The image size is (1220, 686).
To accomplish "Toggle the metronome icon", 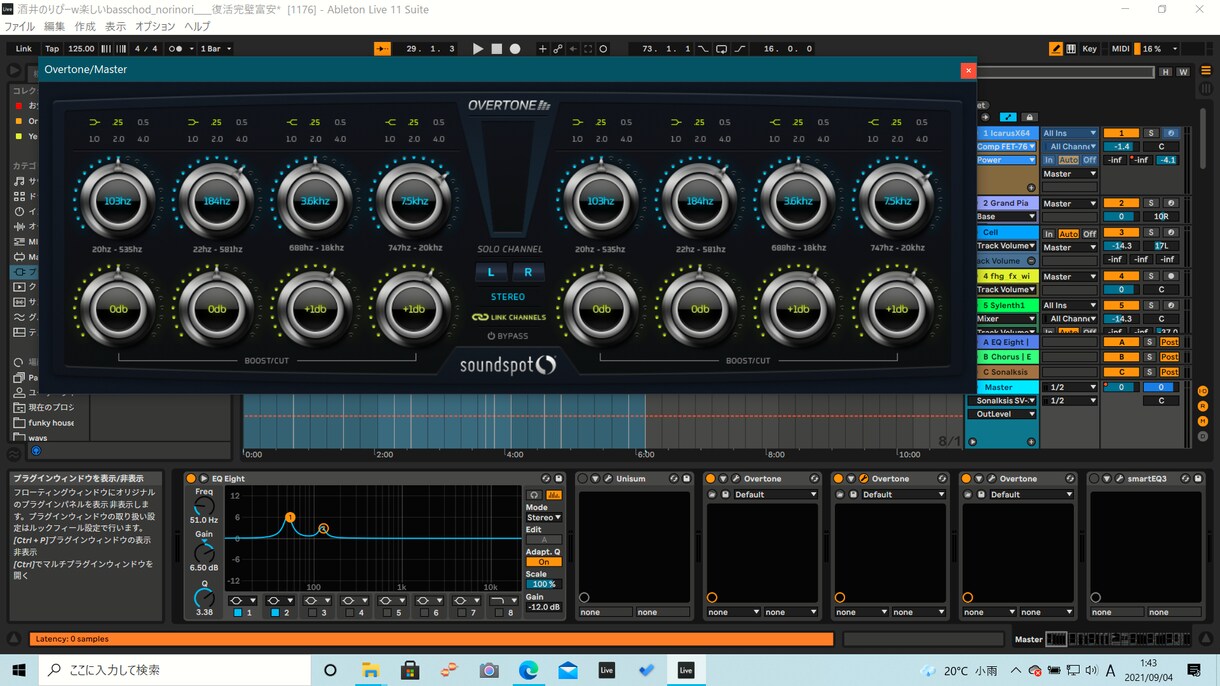I will pyautogui.click(x=175, y=49).
